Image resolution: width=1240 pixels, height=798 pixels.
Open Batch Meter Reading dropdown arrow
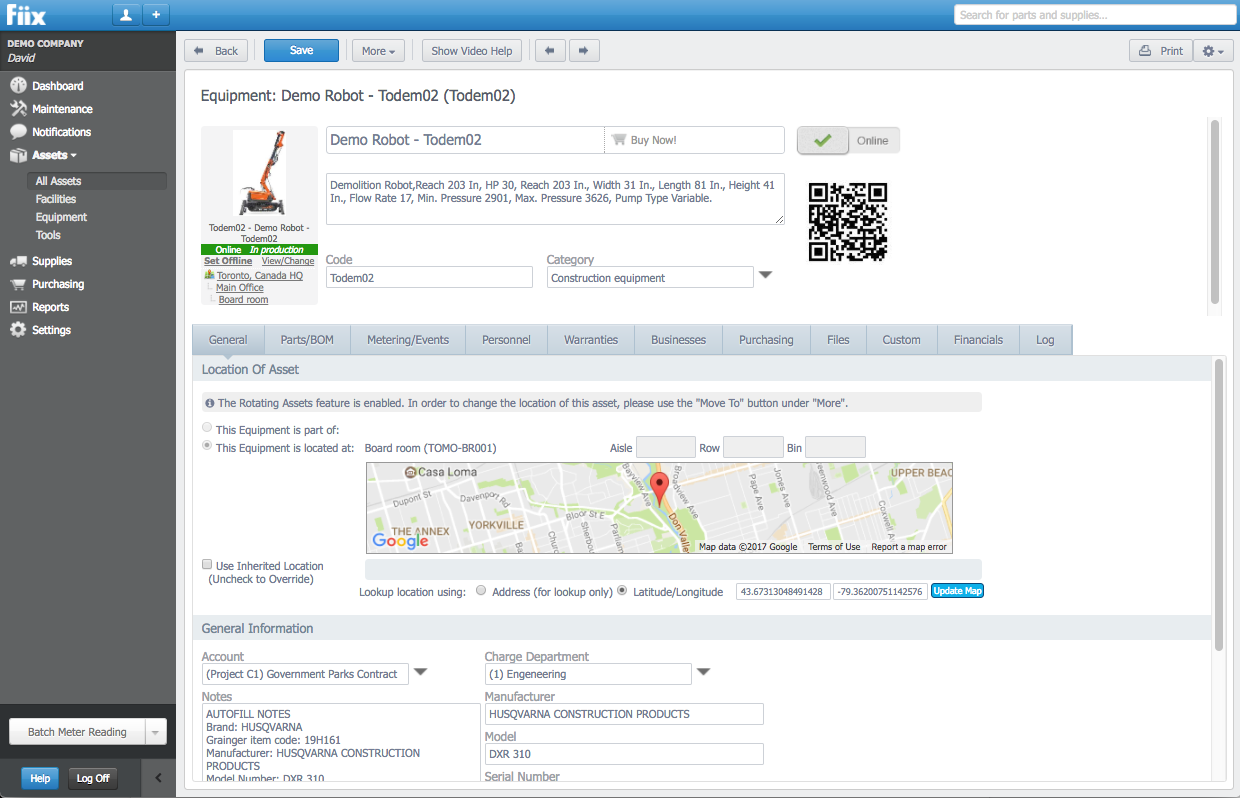pyautogui.click(x=154, y=732)
